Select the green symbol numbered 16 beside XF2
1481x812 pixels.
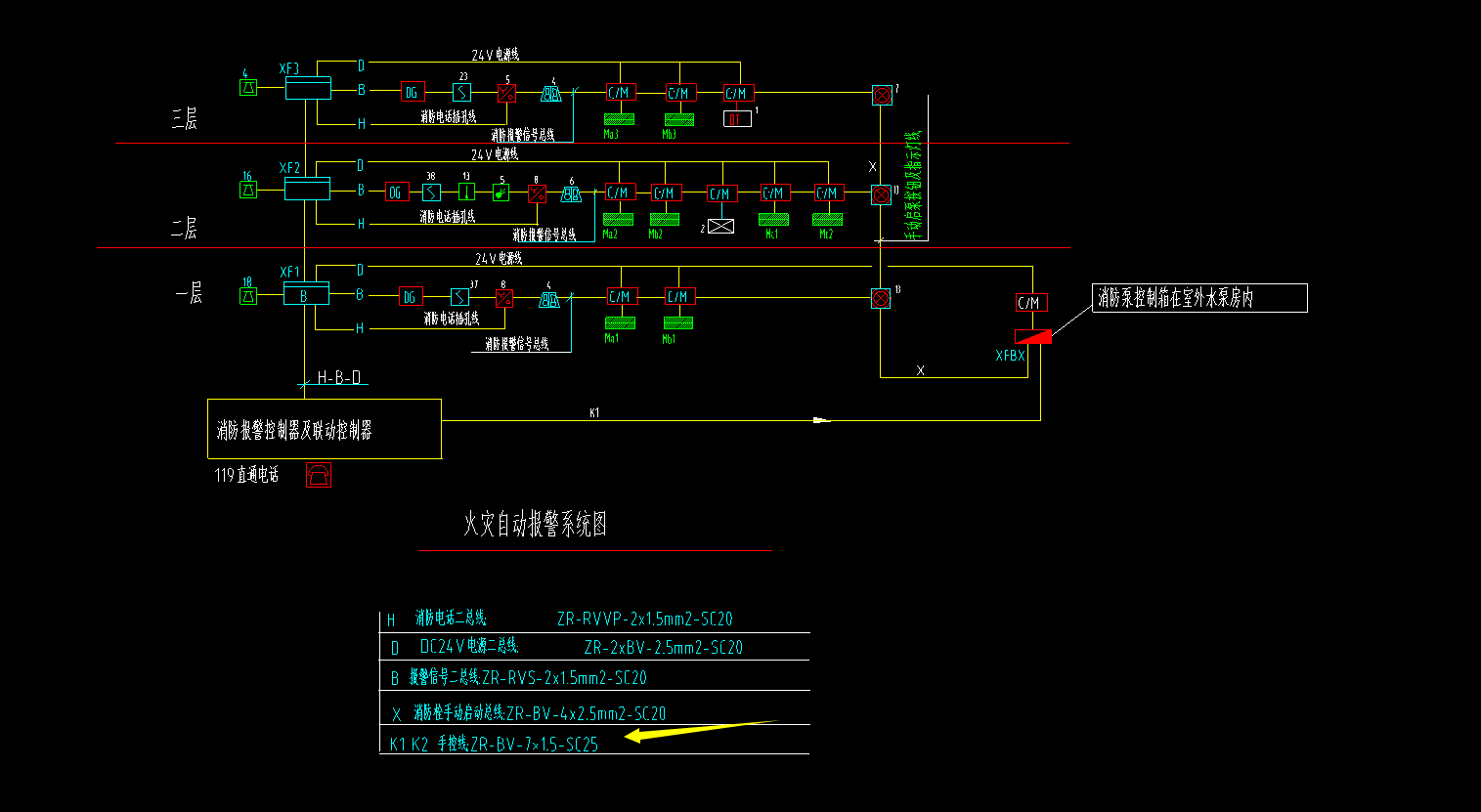(x=248, y=191)
